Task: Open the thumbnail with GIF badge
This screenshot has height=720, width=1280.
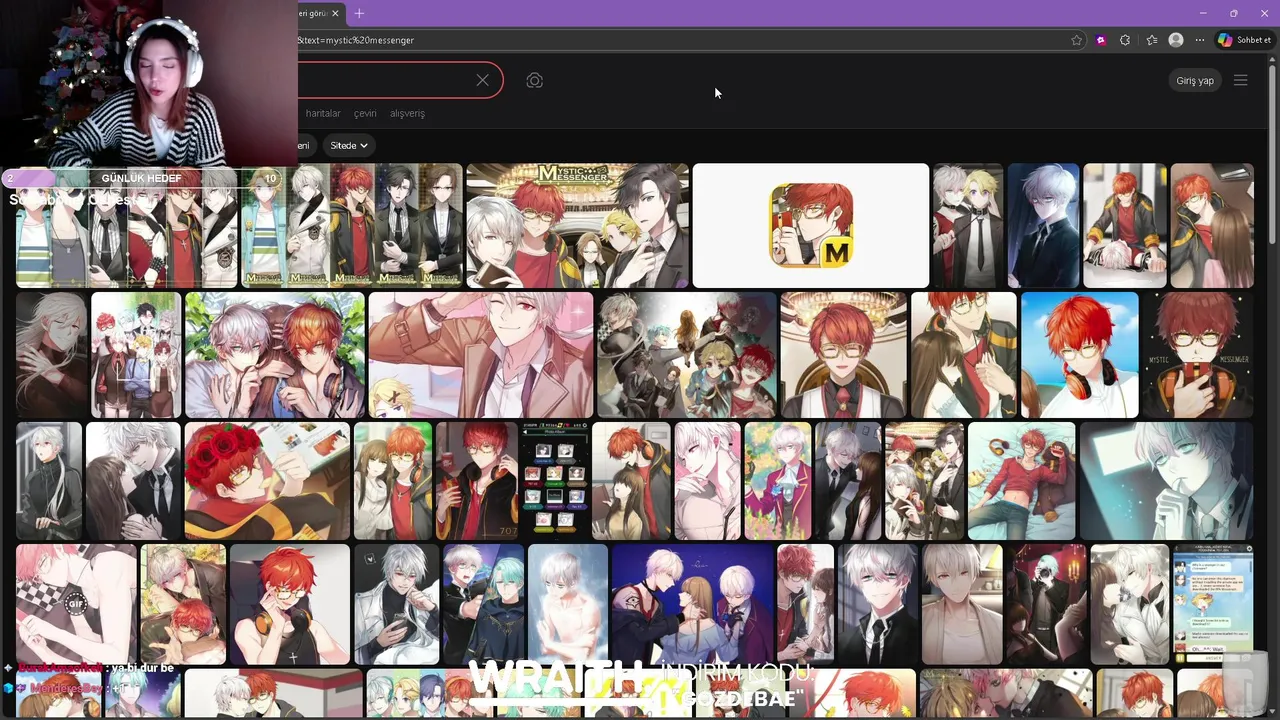Action: [x=76, y=604]
